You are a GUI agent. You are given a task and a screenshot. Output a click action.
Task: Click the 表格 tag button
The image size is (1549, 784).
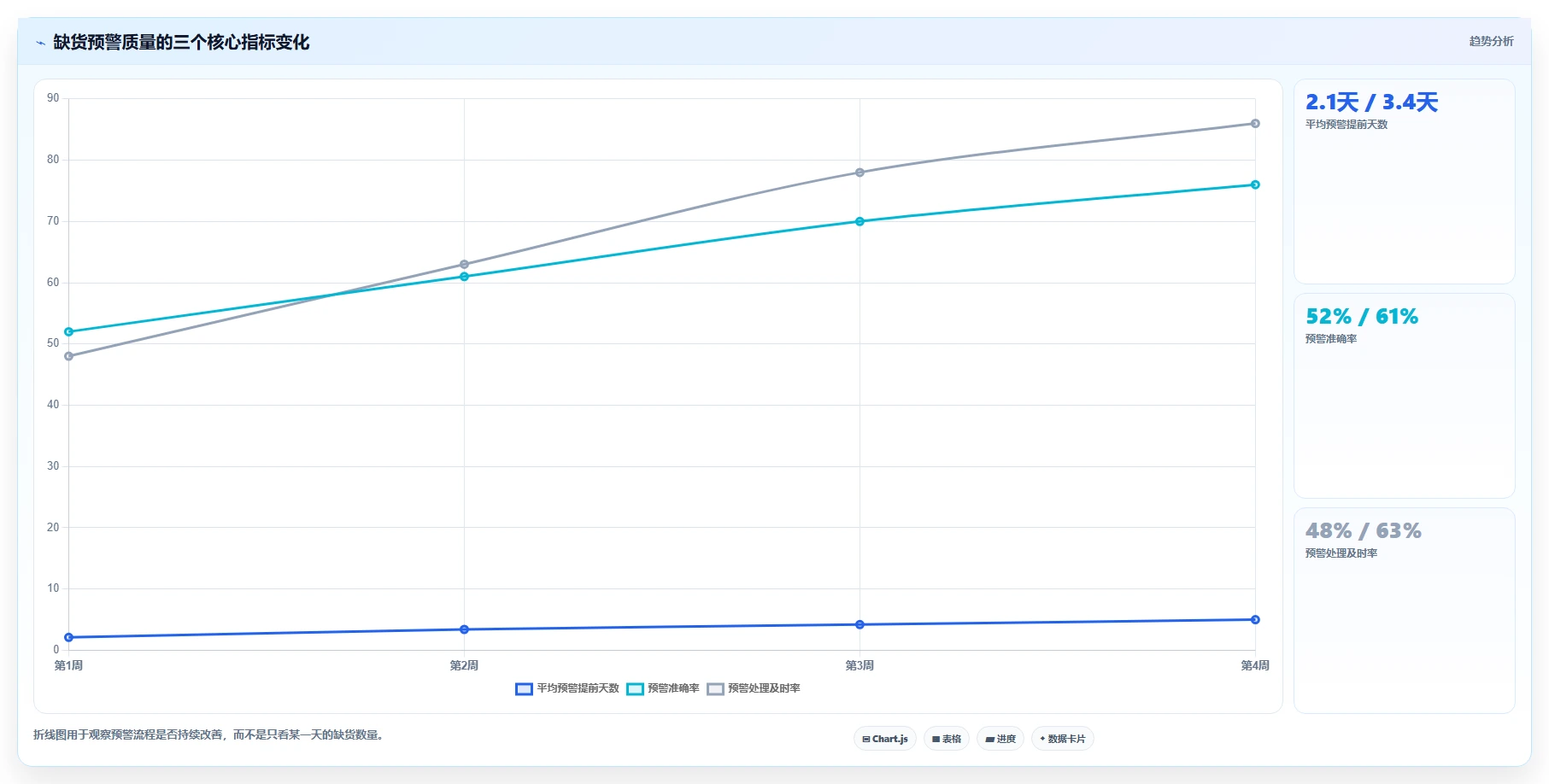pyautogui.click(x=947, y=739)
